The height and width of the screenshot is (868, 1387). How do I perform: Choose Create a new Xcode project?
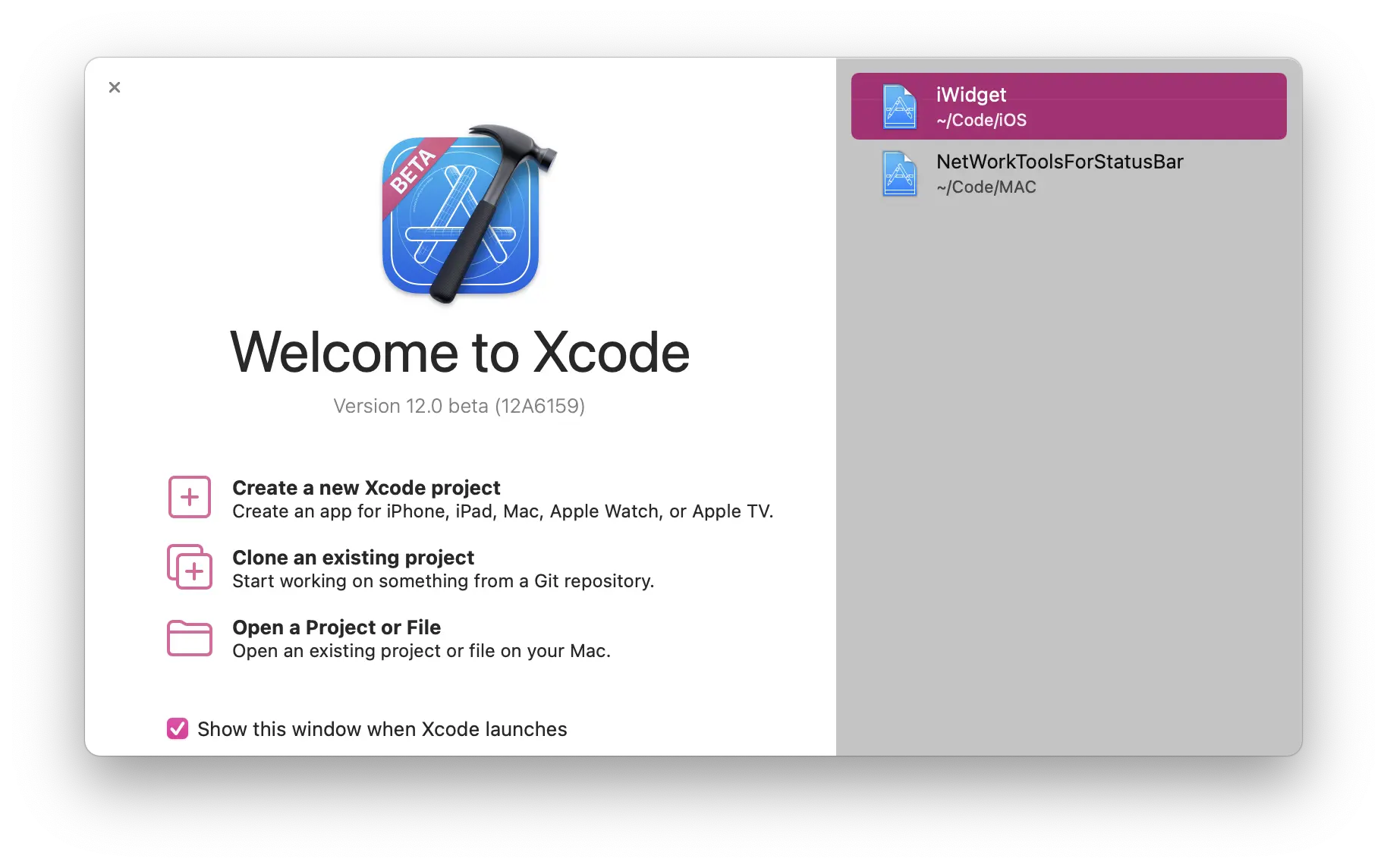click(x=366, y=487)
